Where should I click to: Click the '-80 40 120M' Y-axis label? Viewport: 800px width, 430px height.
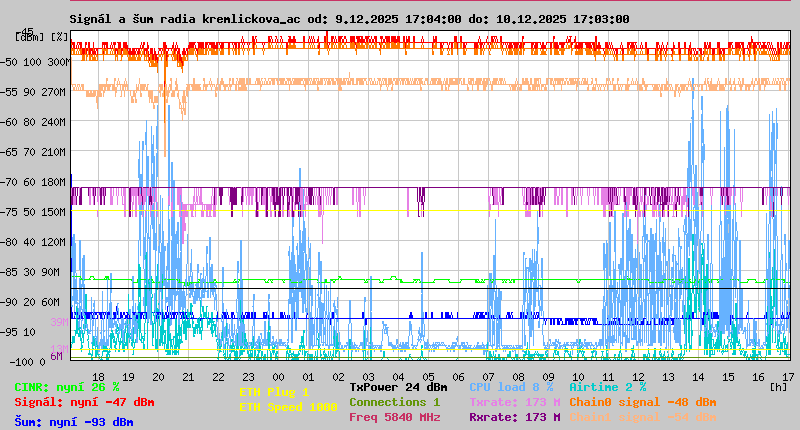point(33,242)
